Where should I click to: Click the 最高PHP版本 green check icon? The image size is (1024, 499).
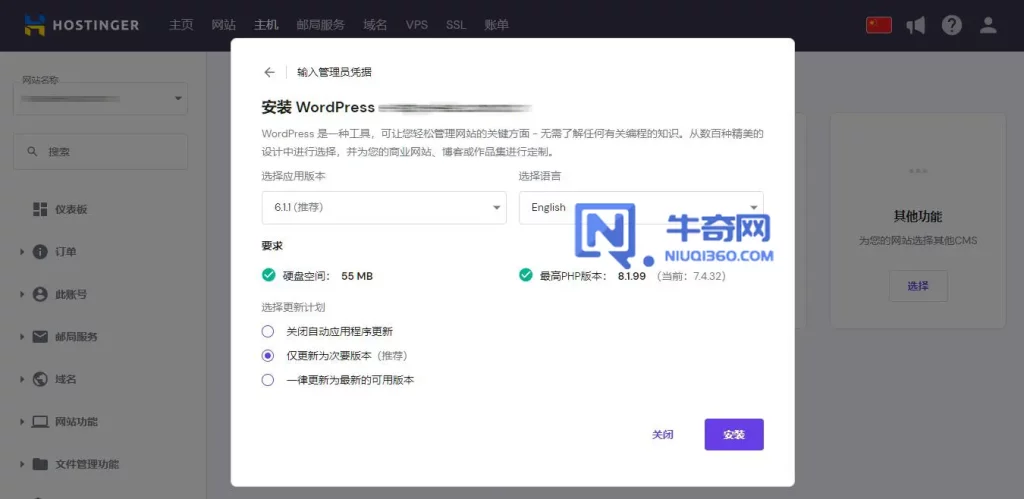coord(526,275)
